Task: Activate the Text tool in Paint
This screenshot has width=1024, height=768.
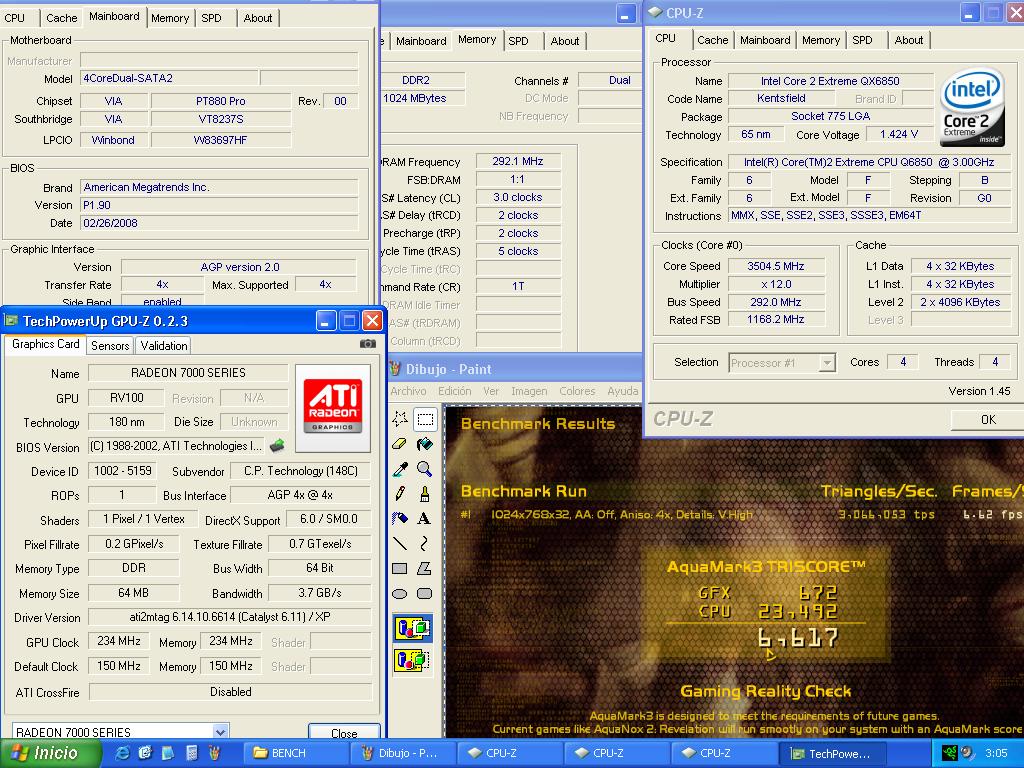Action: (x=424, y=519)
